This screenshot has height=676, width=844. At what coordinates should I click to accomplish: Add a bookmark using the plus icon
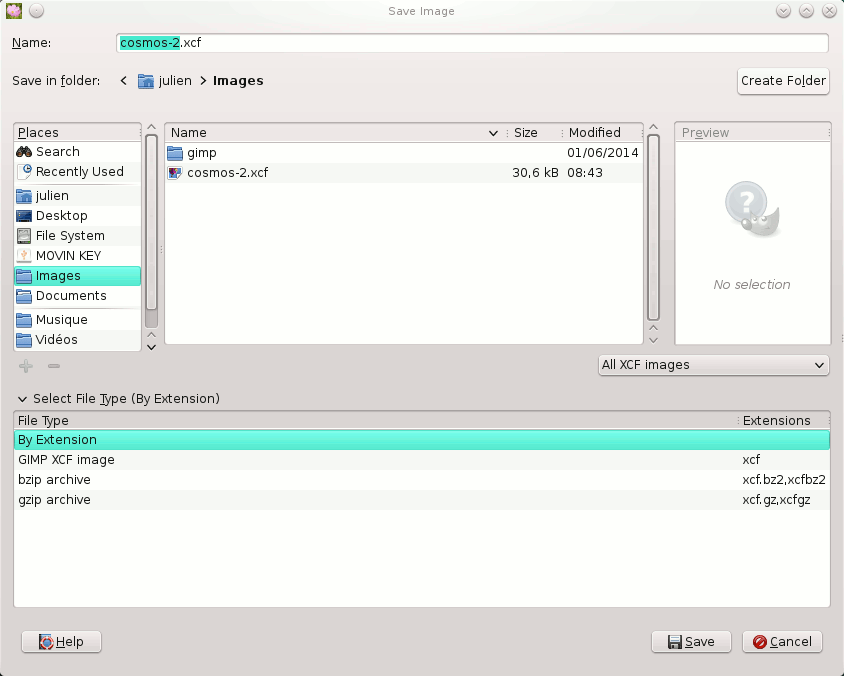pos(25,365)
